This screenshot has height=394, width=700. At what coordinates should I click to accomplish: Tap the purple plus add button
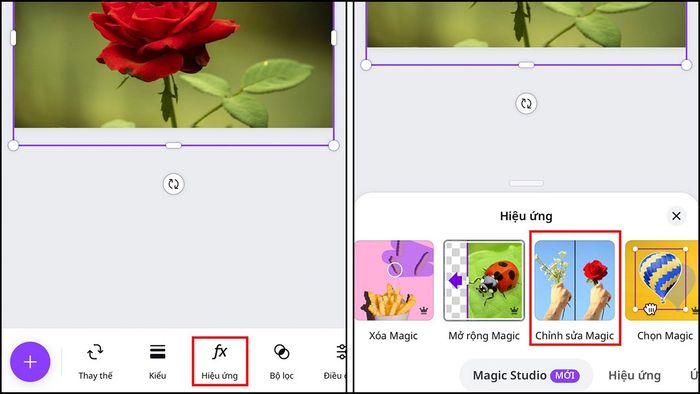[30, 361]
